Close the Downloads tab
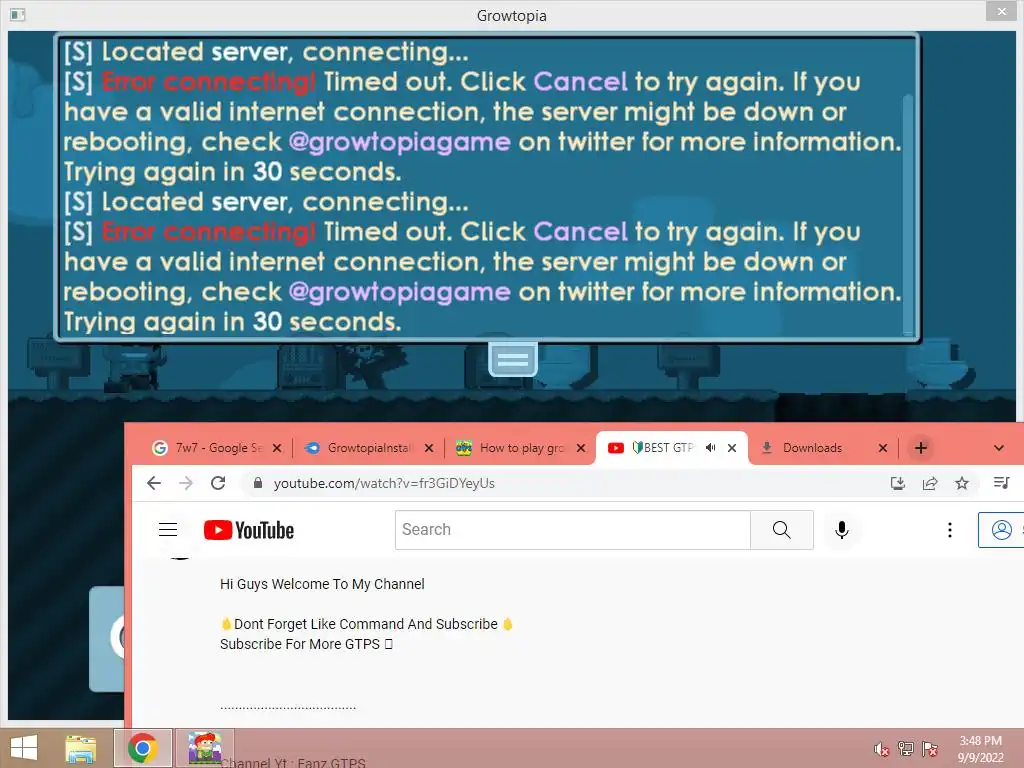The height and width of the screenshot is (768, 1024). [883, 448]
